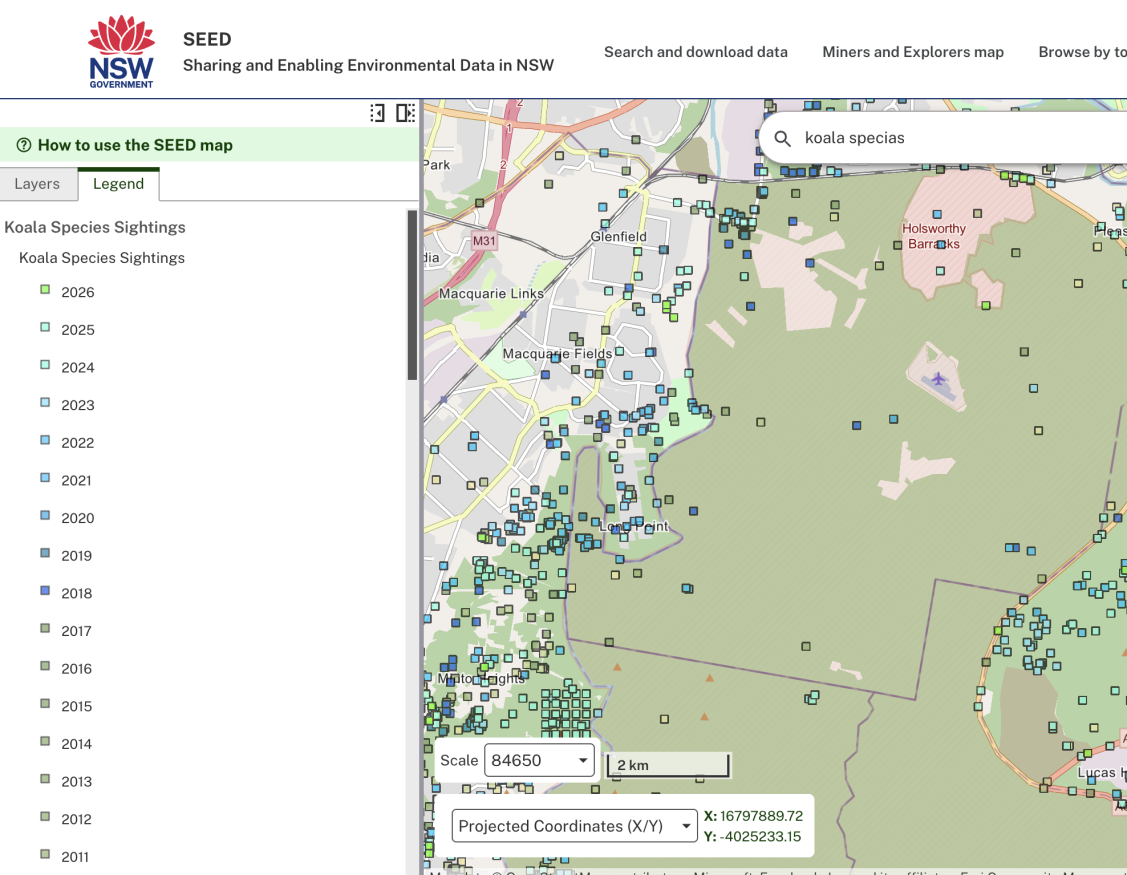Image resolution: width=1127 pixels, height=875 pixels.
Task: Open Miners and Explorers map
Action: pyautogui.click(x=913, y=52)
